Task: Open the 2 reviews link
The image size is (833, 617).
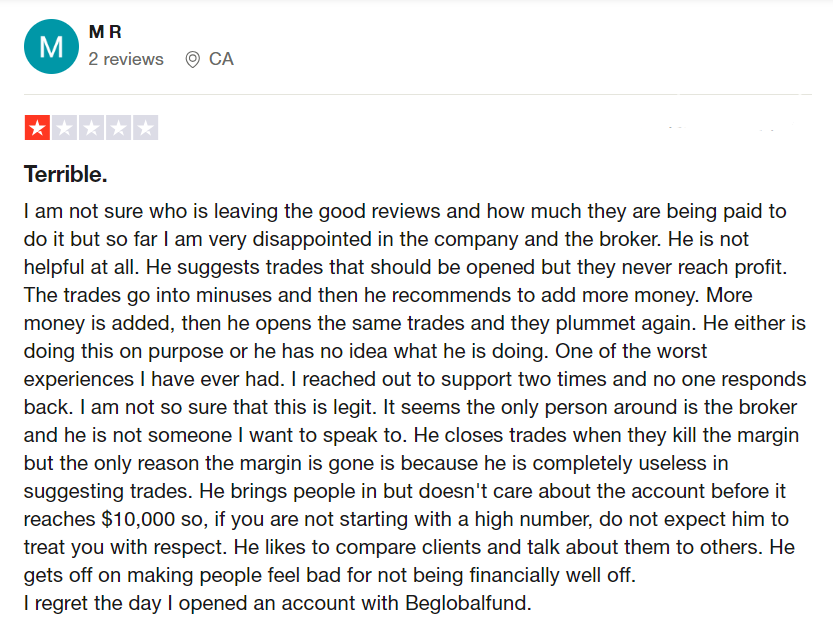Action: point(126,60)
